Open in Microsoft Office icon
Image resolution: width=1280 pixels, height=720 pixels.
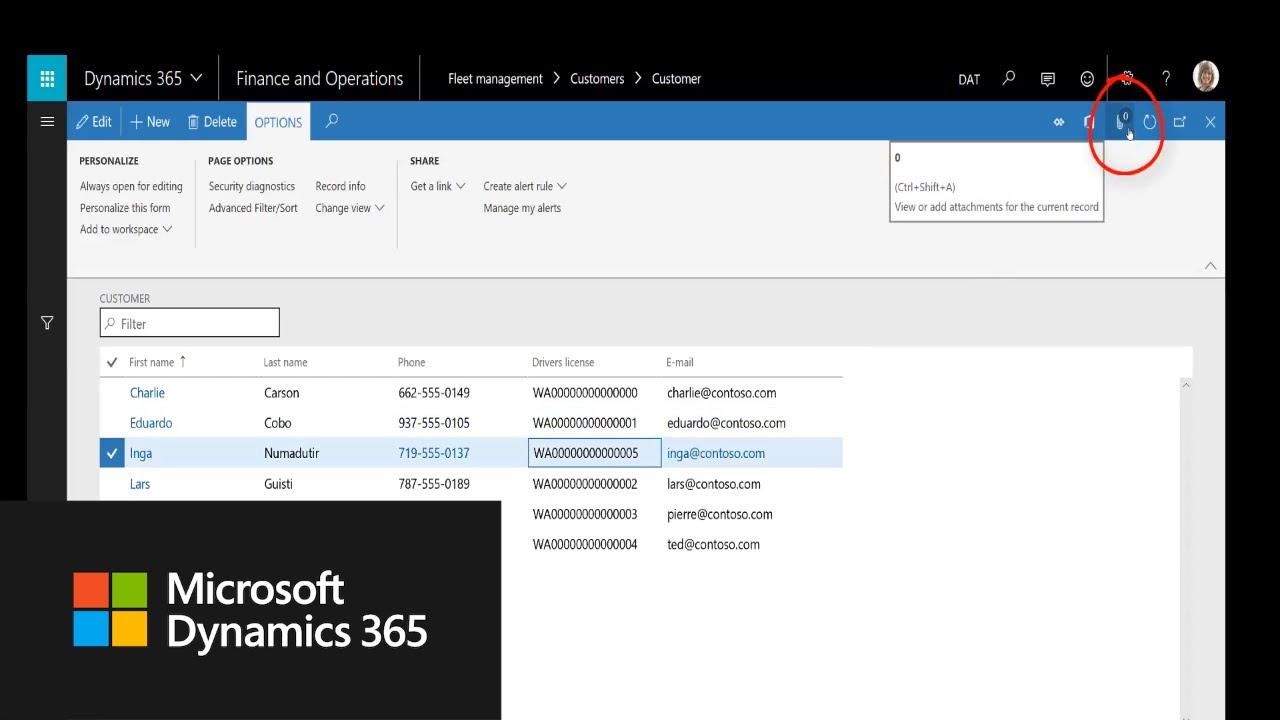click(x=1089, y=122)
